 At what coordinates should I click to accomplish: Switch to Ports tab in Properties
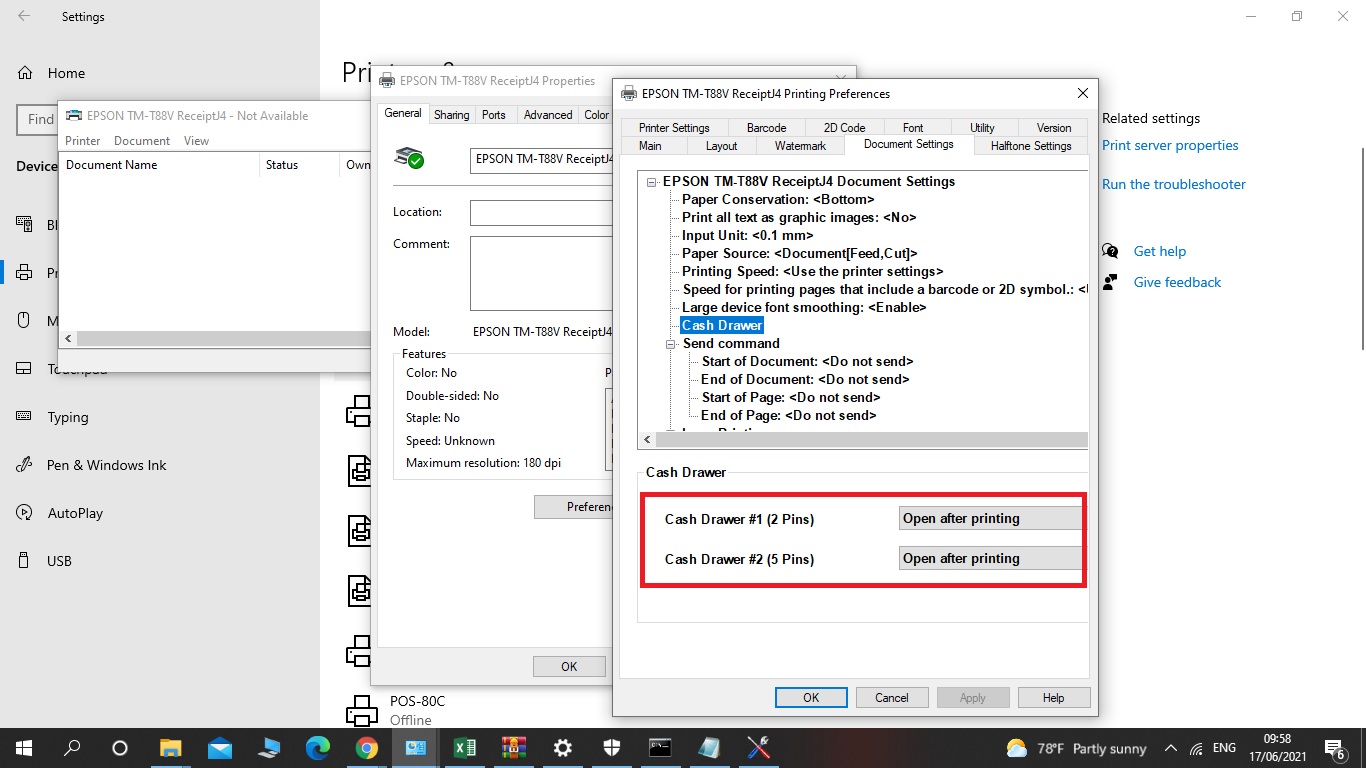click(x=494, y=115)
